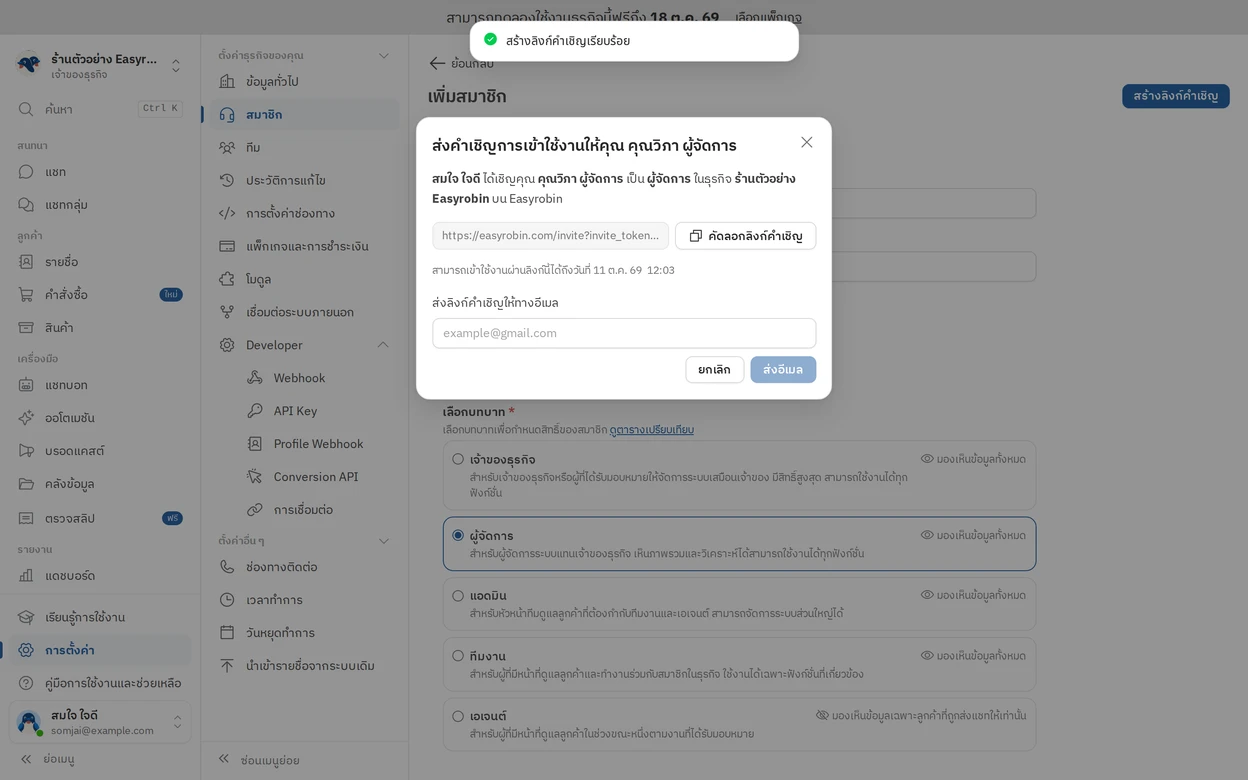Open แชท via its chat bubble icon

26,172
